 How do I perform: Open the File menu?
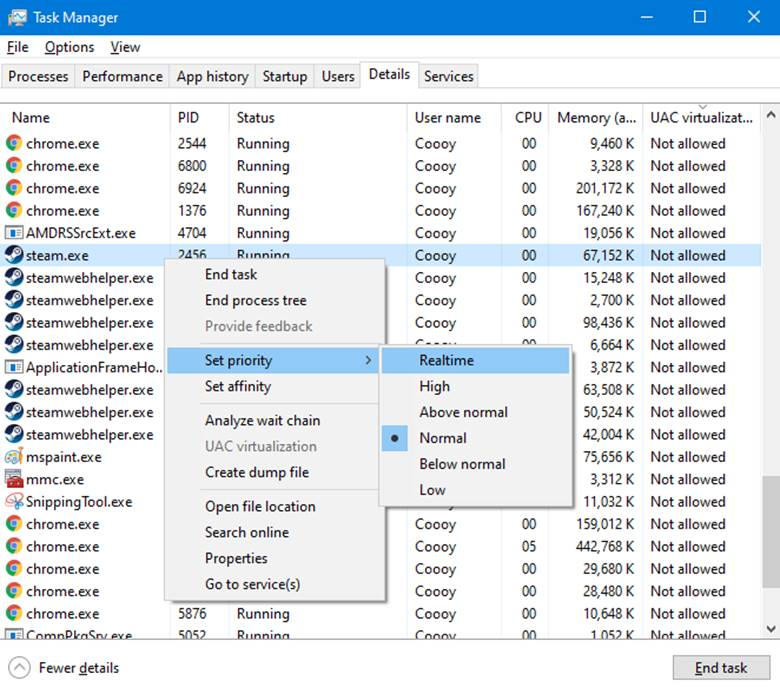17,47
